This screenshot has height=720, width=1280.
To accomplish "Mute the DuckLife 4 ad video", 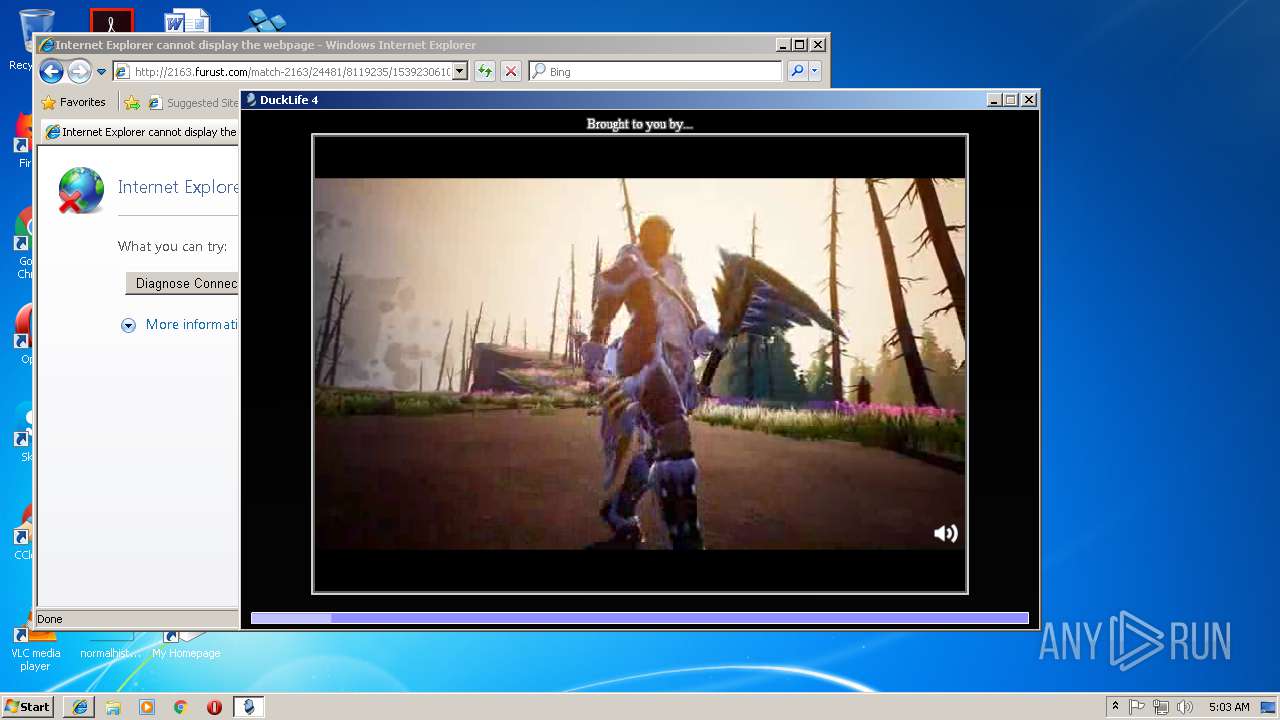I will click(x=945, y=533).
